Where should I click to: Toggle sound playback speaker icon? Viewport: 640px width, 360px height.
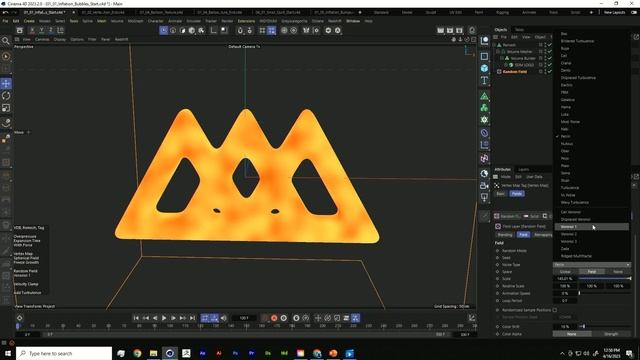tap(224, 318)
